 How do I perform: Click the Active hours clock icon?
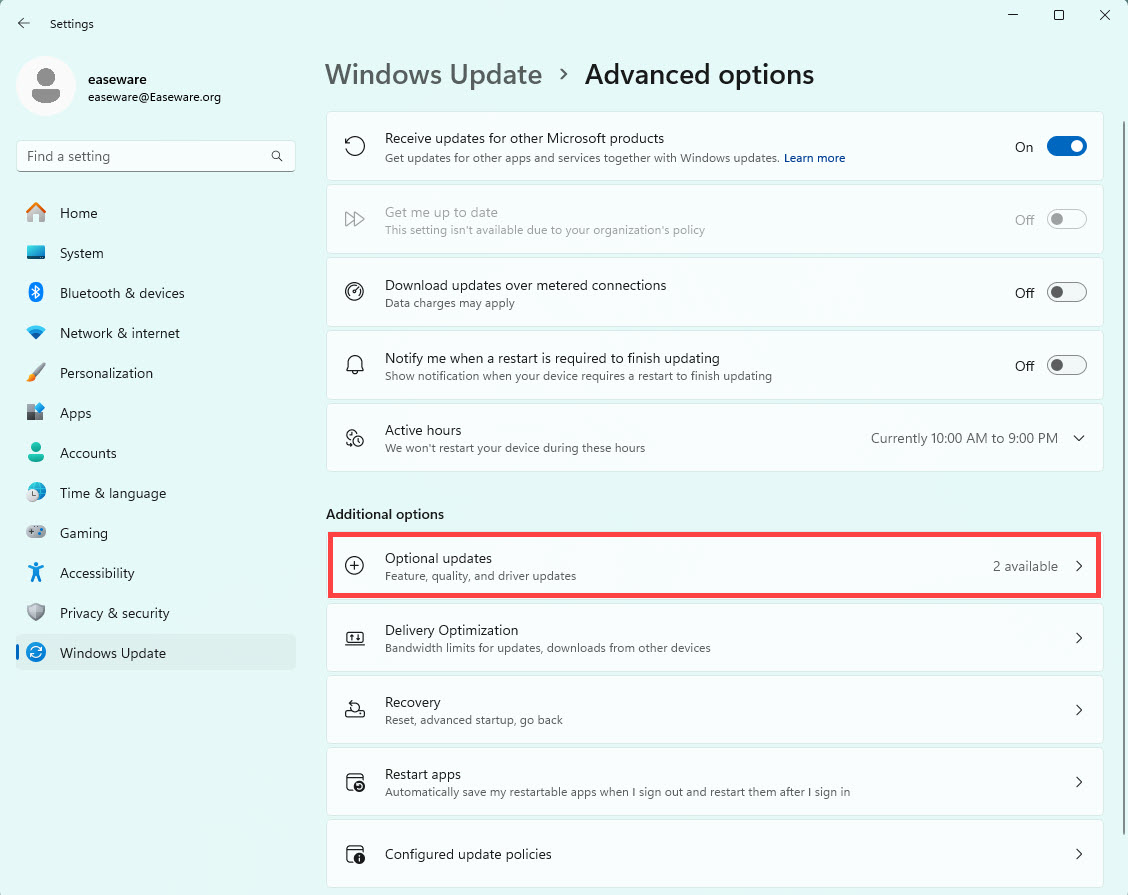point(355,437)
